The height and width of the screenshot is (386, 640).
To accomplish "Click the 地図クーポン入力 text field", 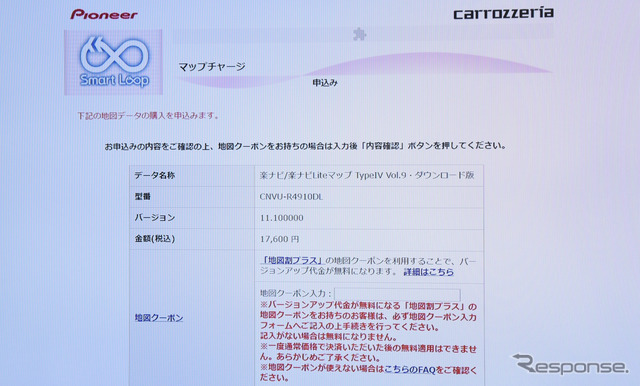I will click(397, 294).
